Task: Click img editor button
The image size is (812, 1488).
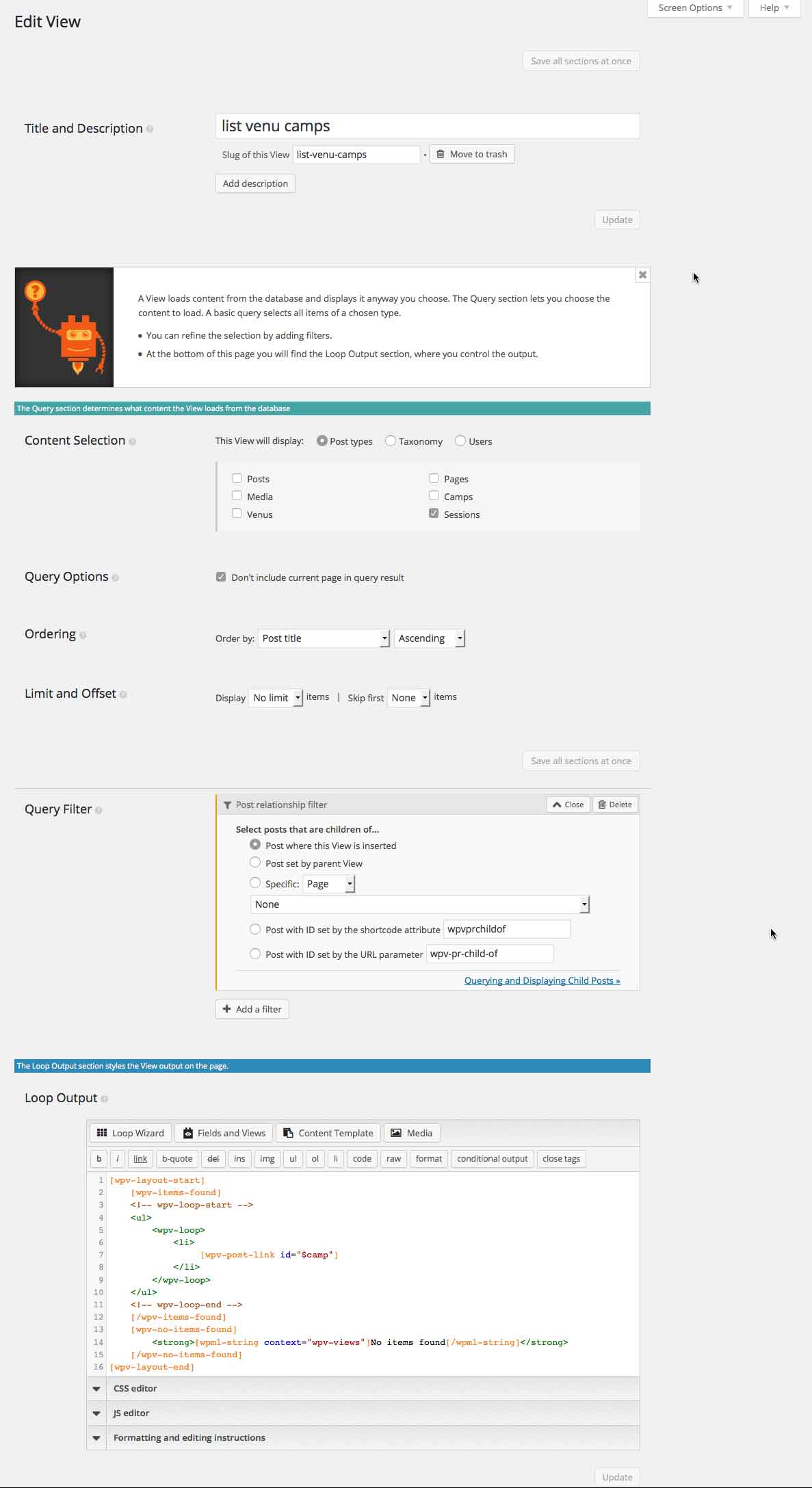Action: tap(267, 1159)
